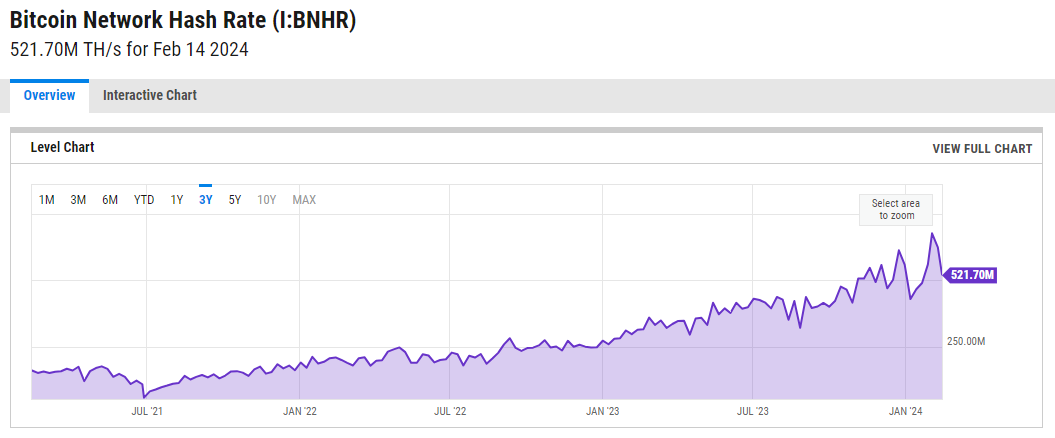Choose the YTD range option
The height and width of the screenshot is (438, 1055).
coord(144,200)
